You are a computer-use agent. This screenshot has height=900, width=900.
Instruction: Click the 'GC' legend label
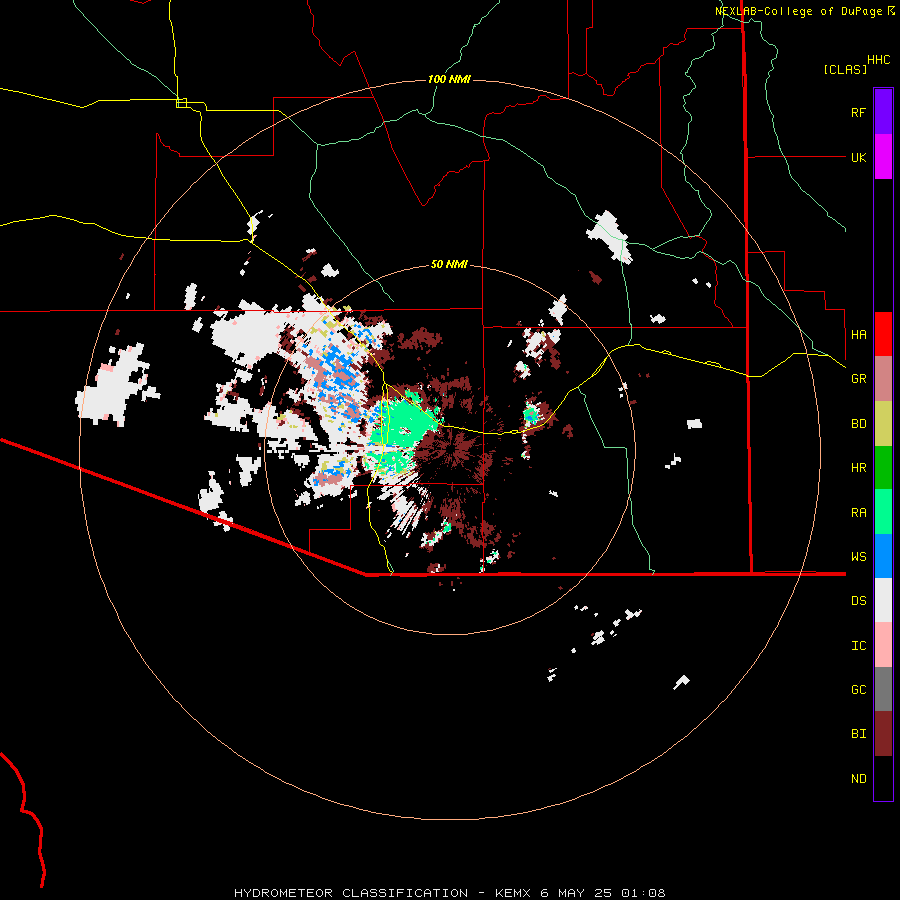pos(858,689)
